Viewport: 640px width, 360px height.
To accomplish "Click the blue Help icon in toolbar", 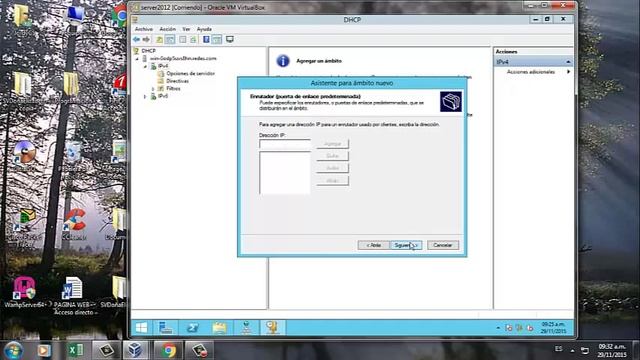I will (x=206, y=40).
